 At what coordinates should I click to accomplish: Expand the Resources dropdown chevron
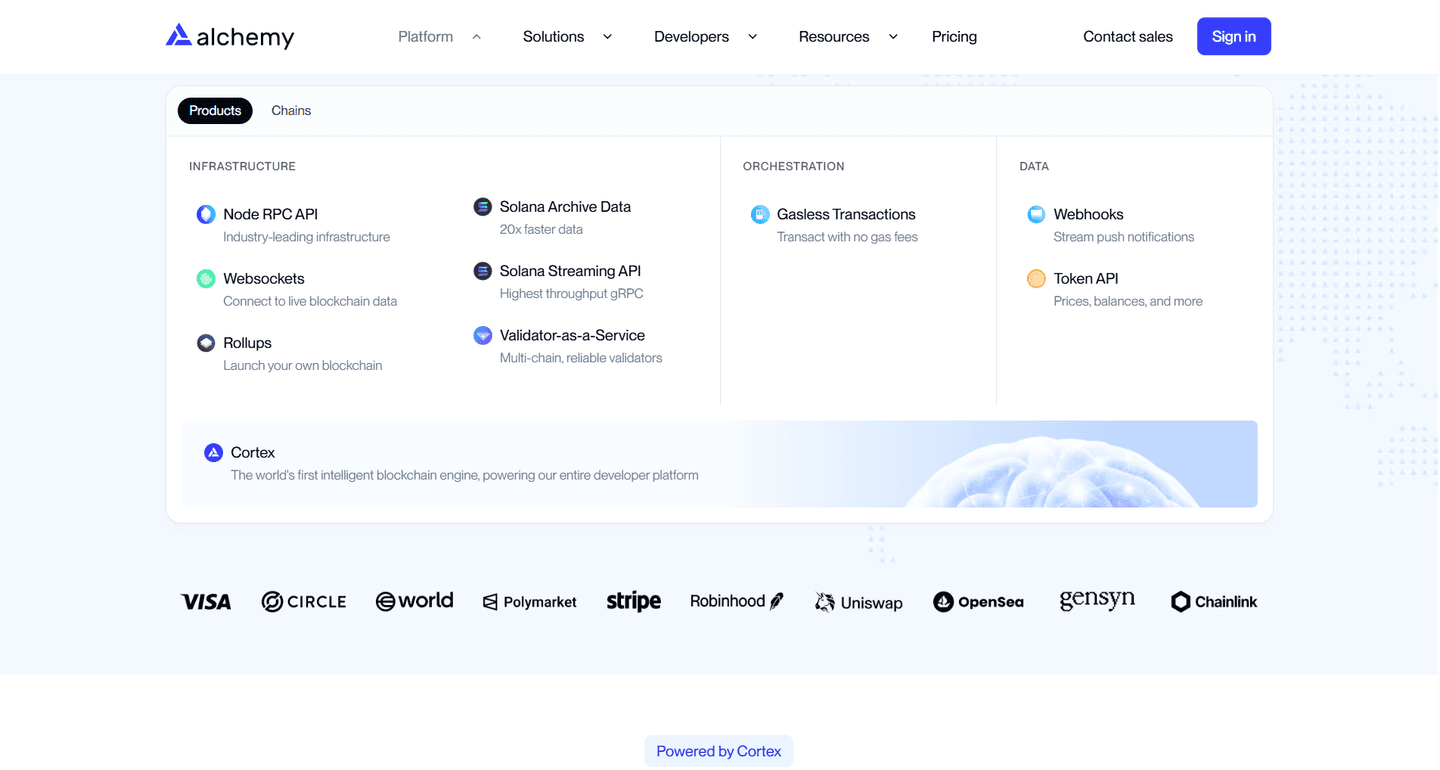pyautogui.click(x=893, y=37)
